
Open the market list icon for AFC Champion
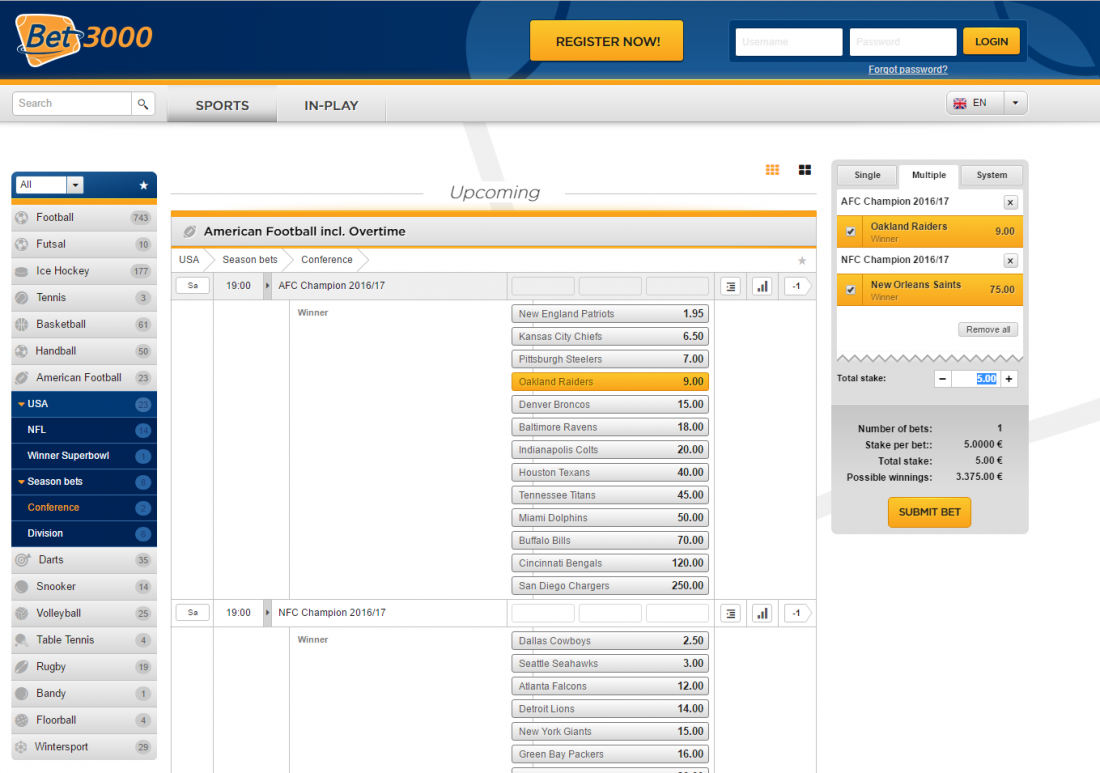pyautogui.click(x=731, y=286)
